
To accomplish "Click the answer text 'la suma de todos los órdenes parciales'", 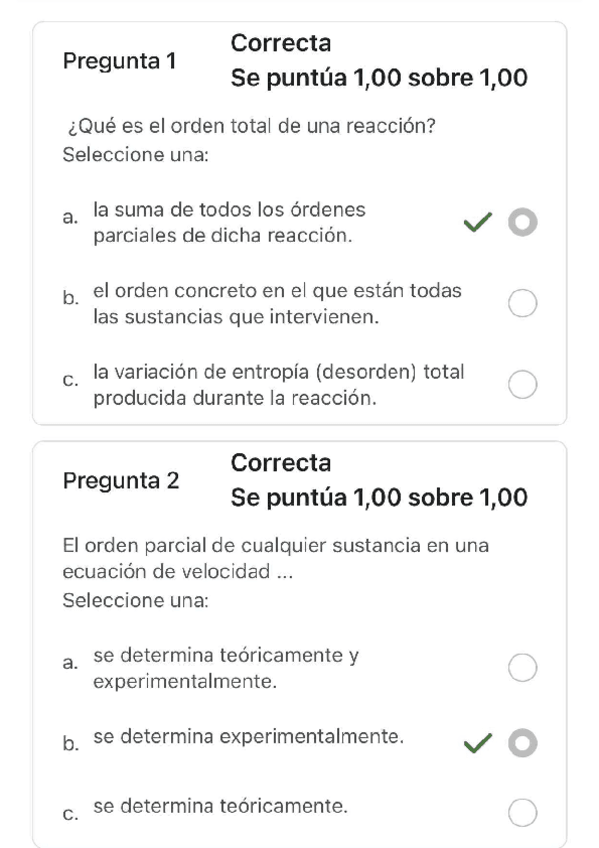I will [x=227, y=222].
